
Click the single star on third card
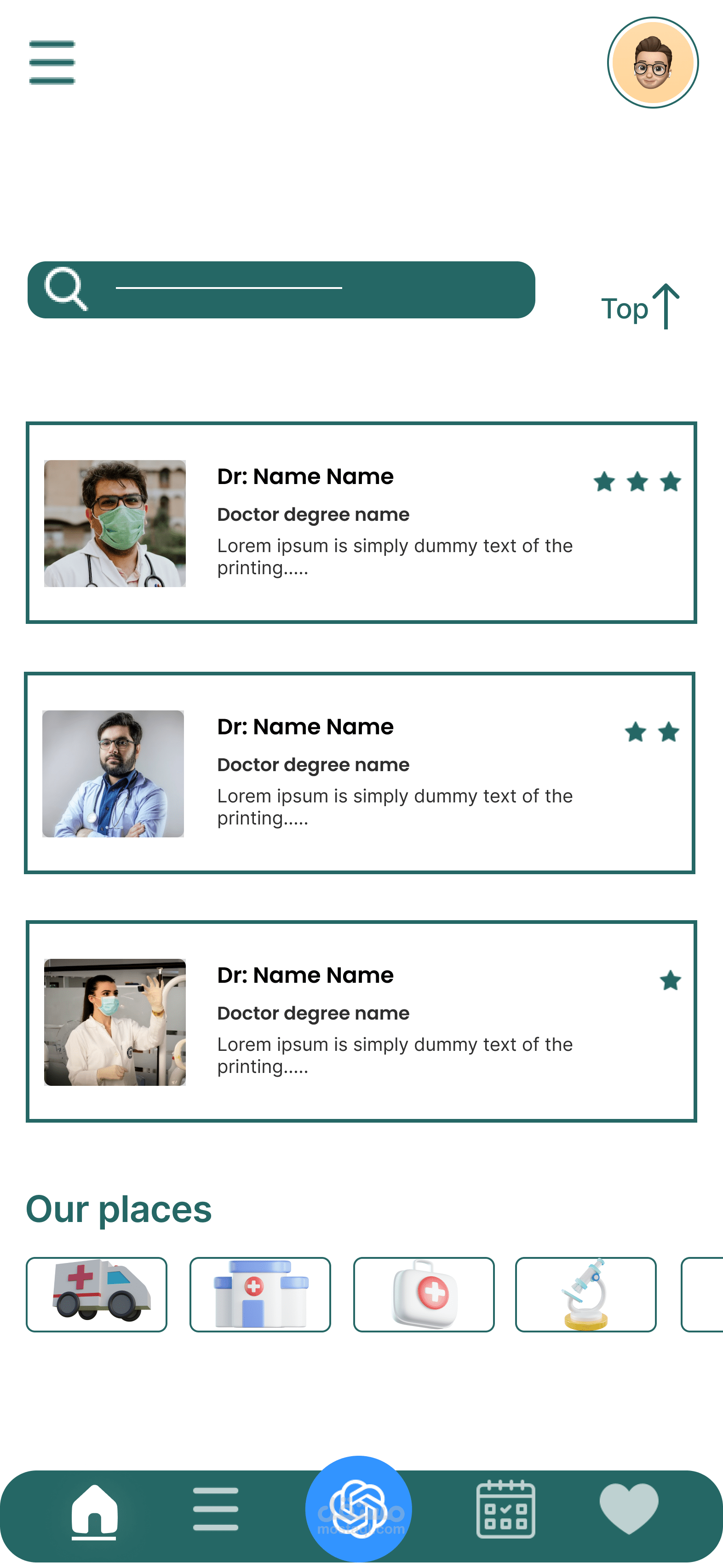coord(670,980)
